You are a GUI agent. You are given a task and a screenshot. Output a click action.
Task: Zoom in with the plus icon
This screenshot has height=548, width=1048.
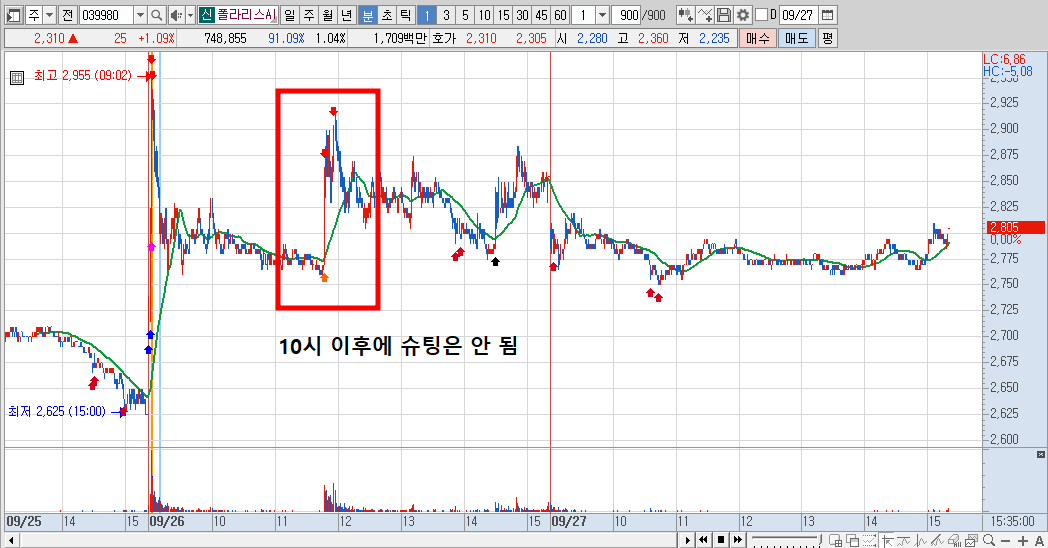tap(1023, 541)
